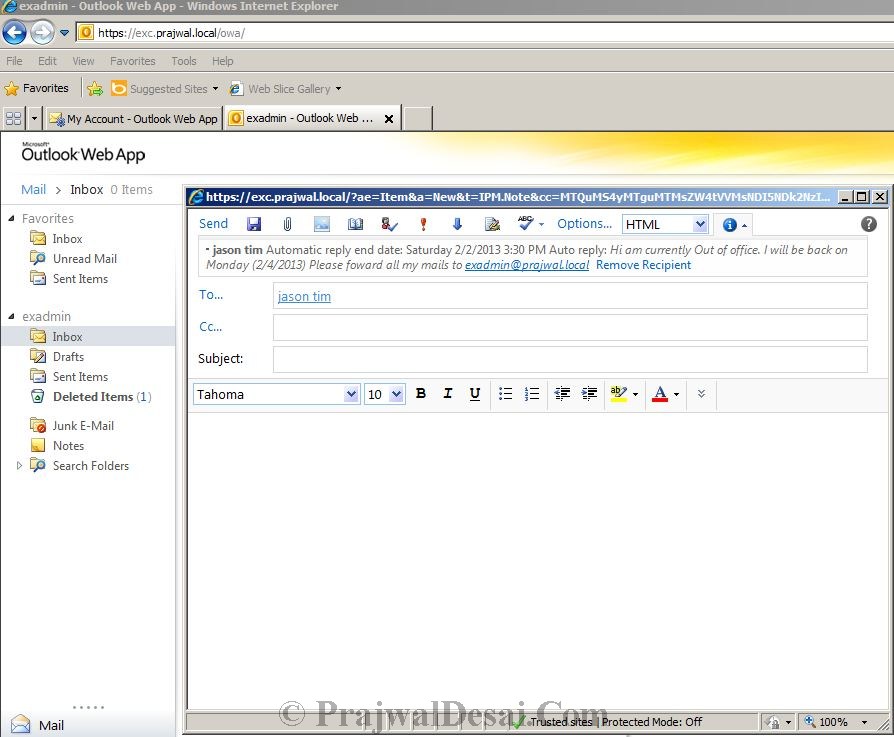Open the font color dropdown arrow
894x737 pixels.
click(676, 394)
